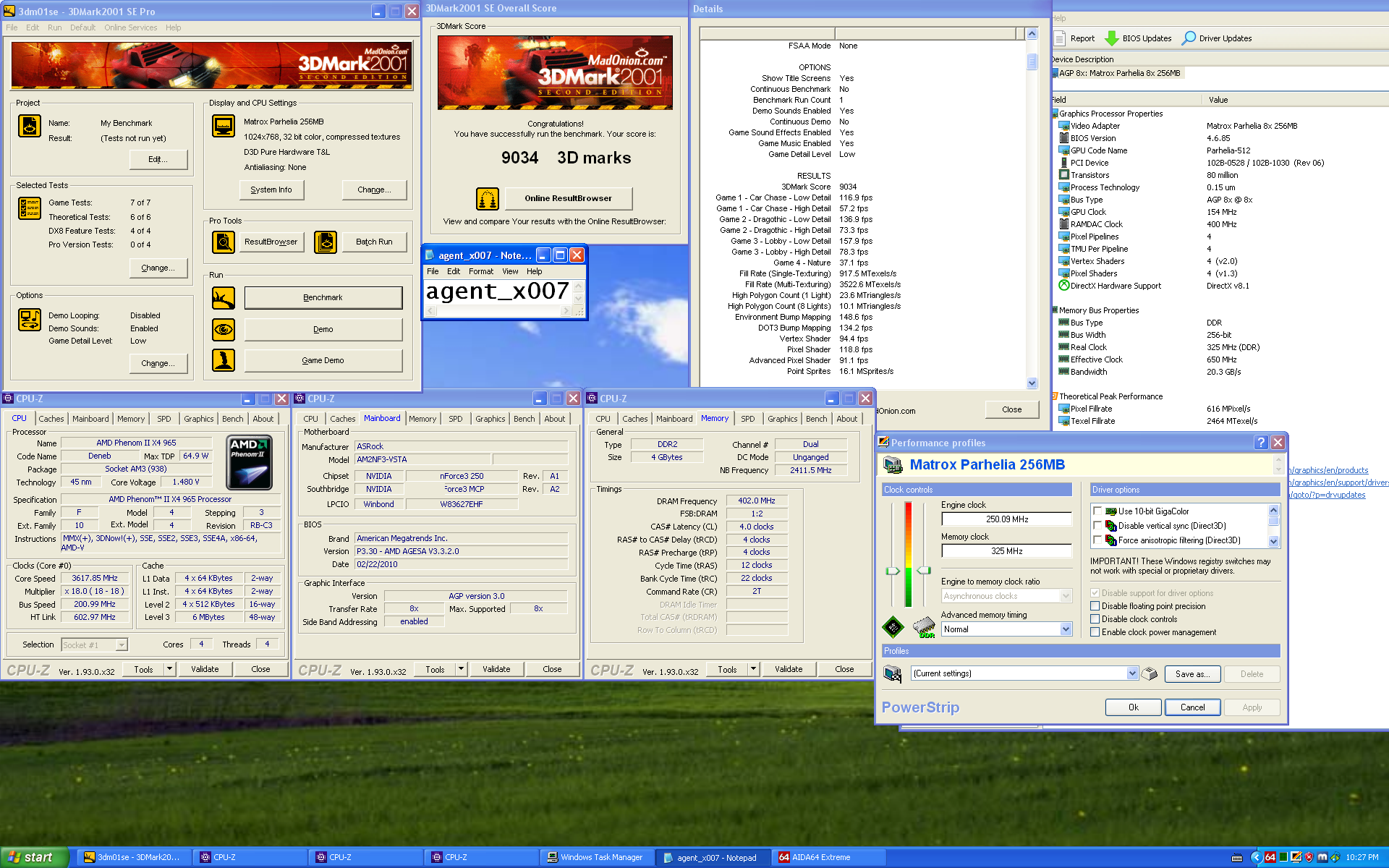The height and width of the screenshot is (868, 1389).
Task: Click the music note tray icon
Action: click(1335, 857)
